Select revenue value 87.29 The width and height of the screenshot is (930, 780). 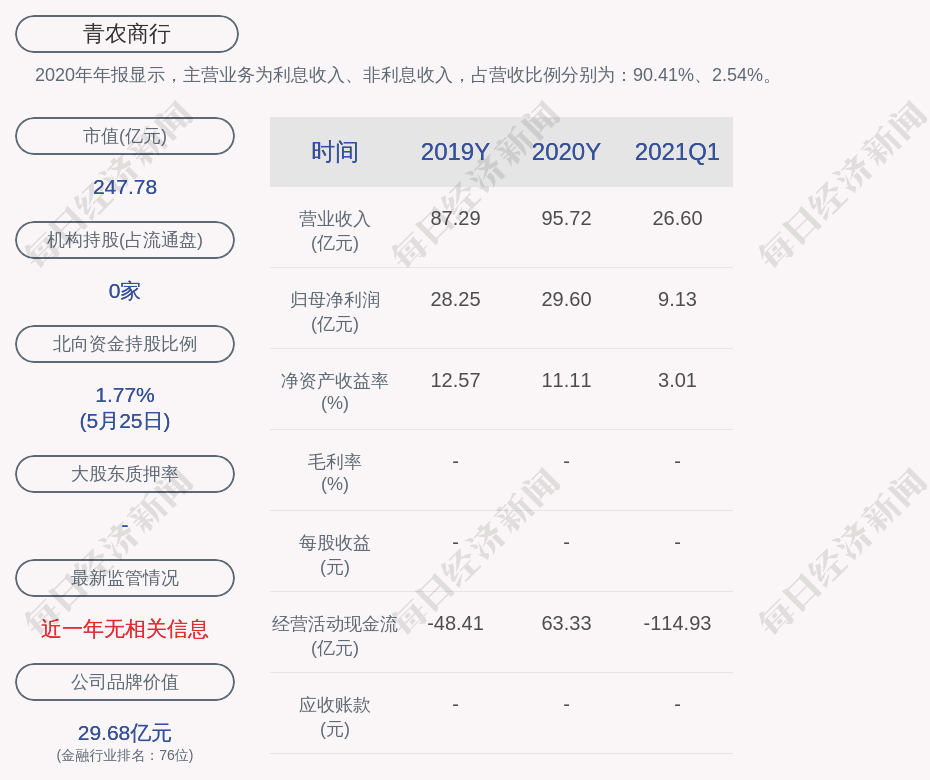[455, 218]
